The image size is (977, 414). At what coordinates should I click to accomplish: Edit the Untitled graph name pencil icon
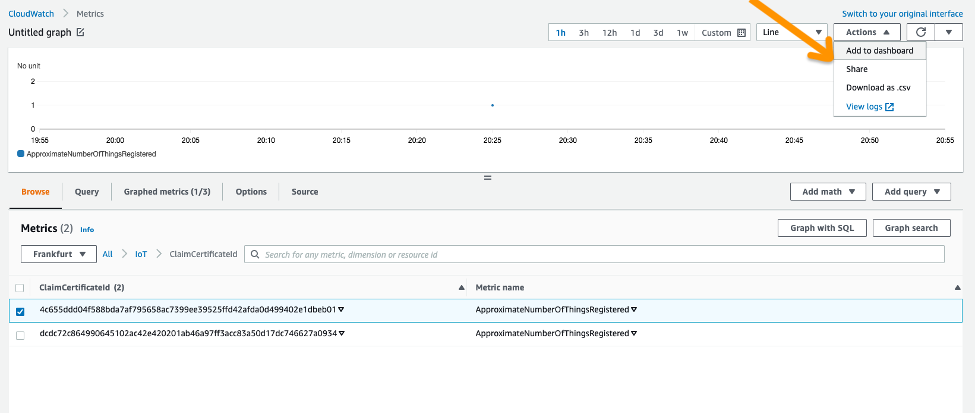coord(80,32)
